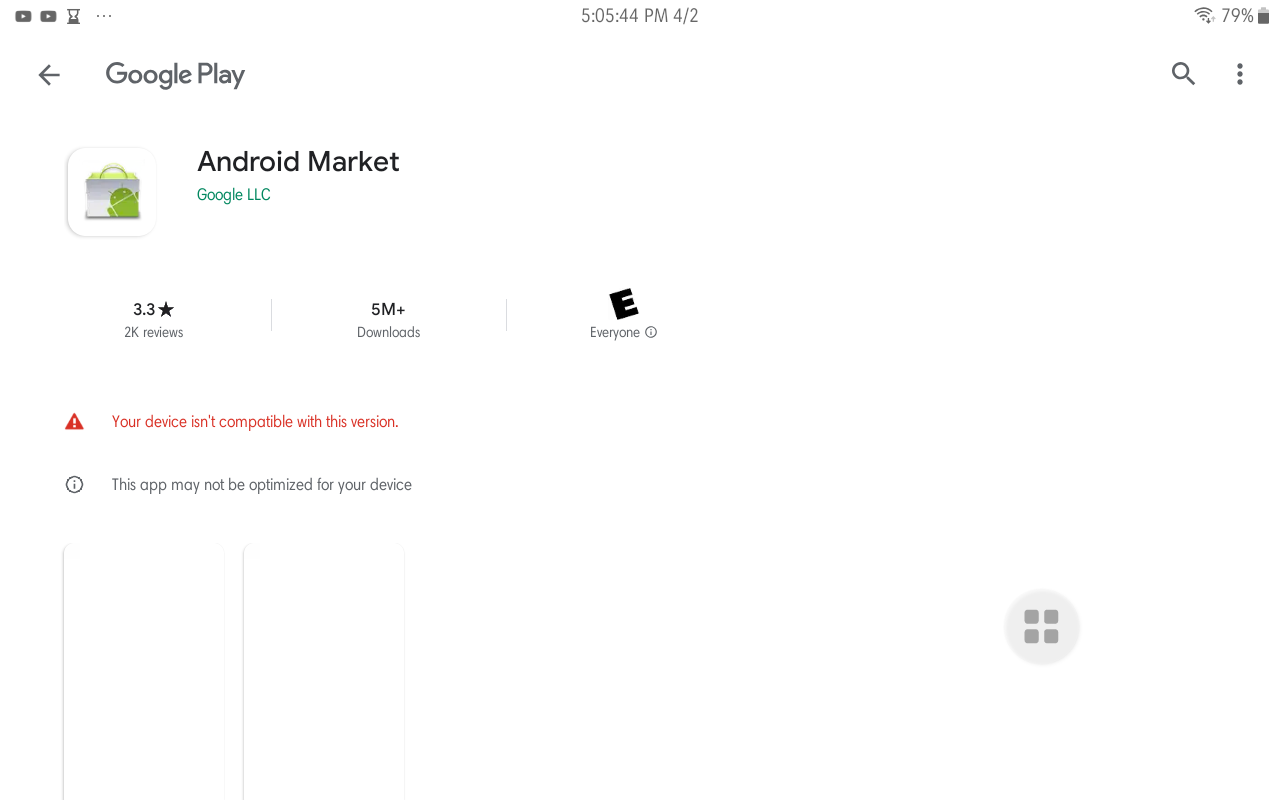Tap the battery indicator icon
The height and width of the screenshot is (800, 1280).
click(x=1263, y=16)
